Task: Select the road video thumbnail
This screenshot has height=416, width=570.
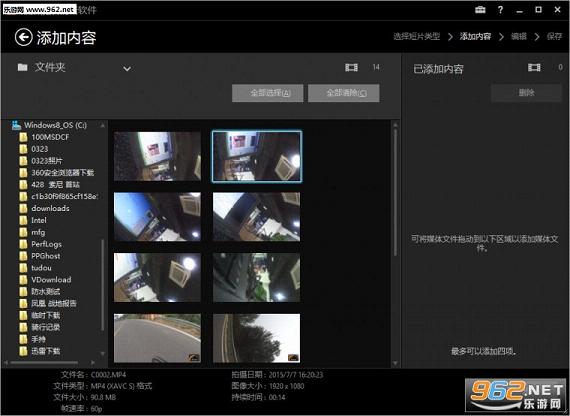Action: tap(157, 338)
